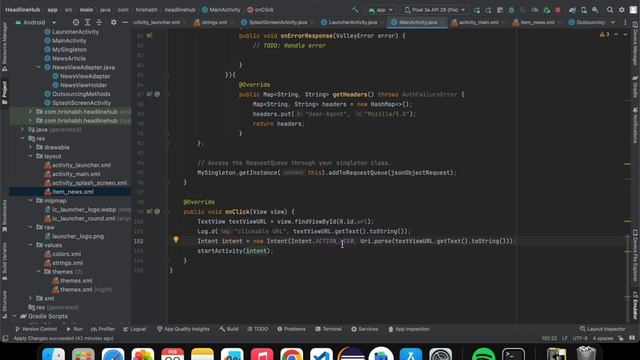640x360 pixels.
Task: Open Problems tool window
Action: 291,329
